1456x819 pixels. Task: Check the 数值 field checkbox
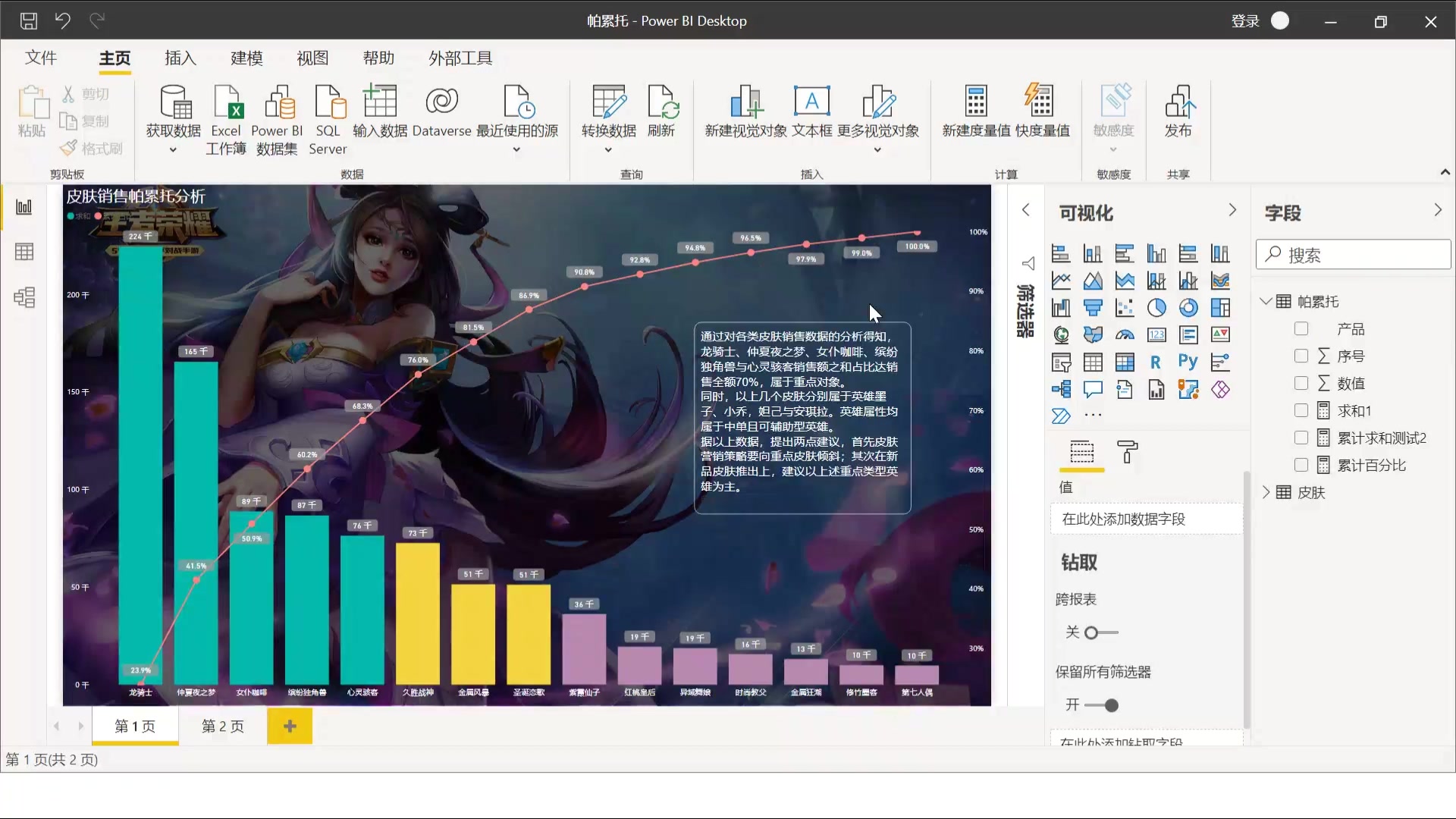(1301, 383)
